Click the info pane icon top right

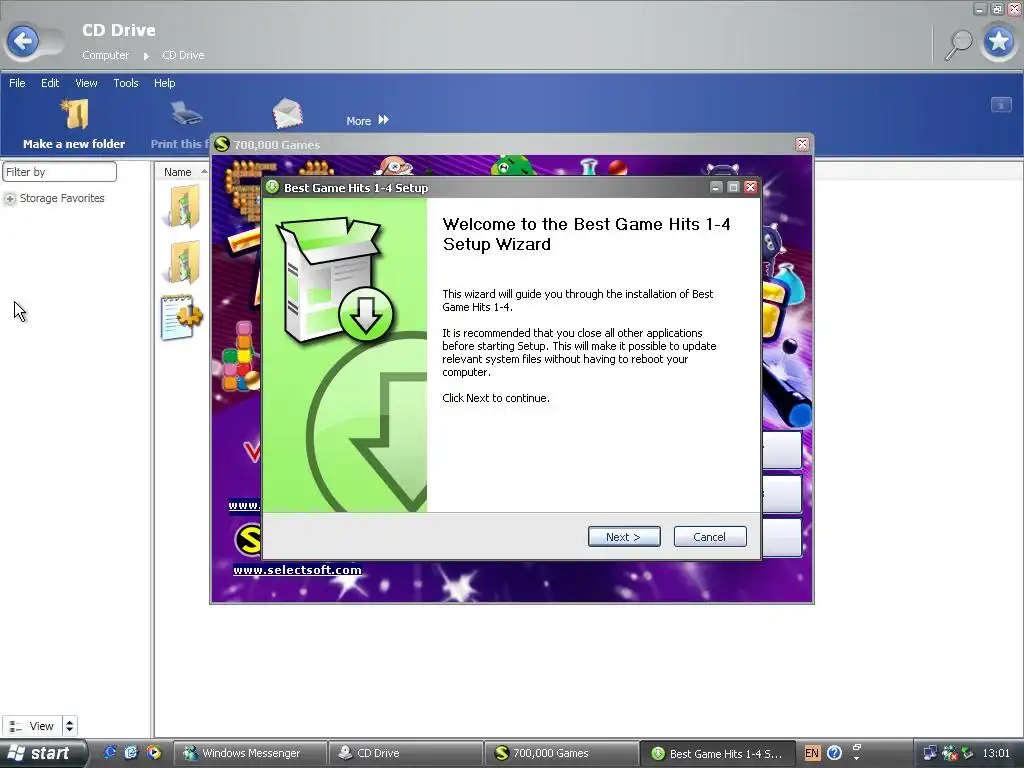pos(1000,104)
